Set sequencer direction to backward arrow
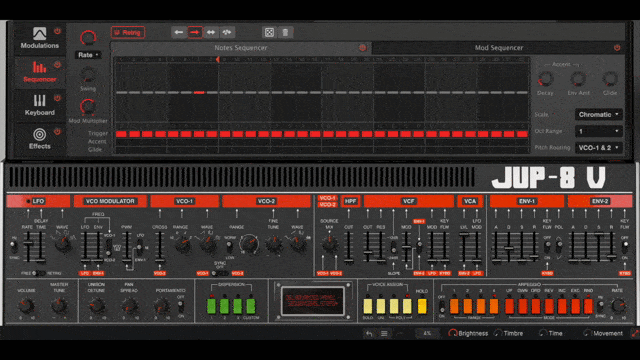Screen dimensions: 640x360 pos(179,32)
